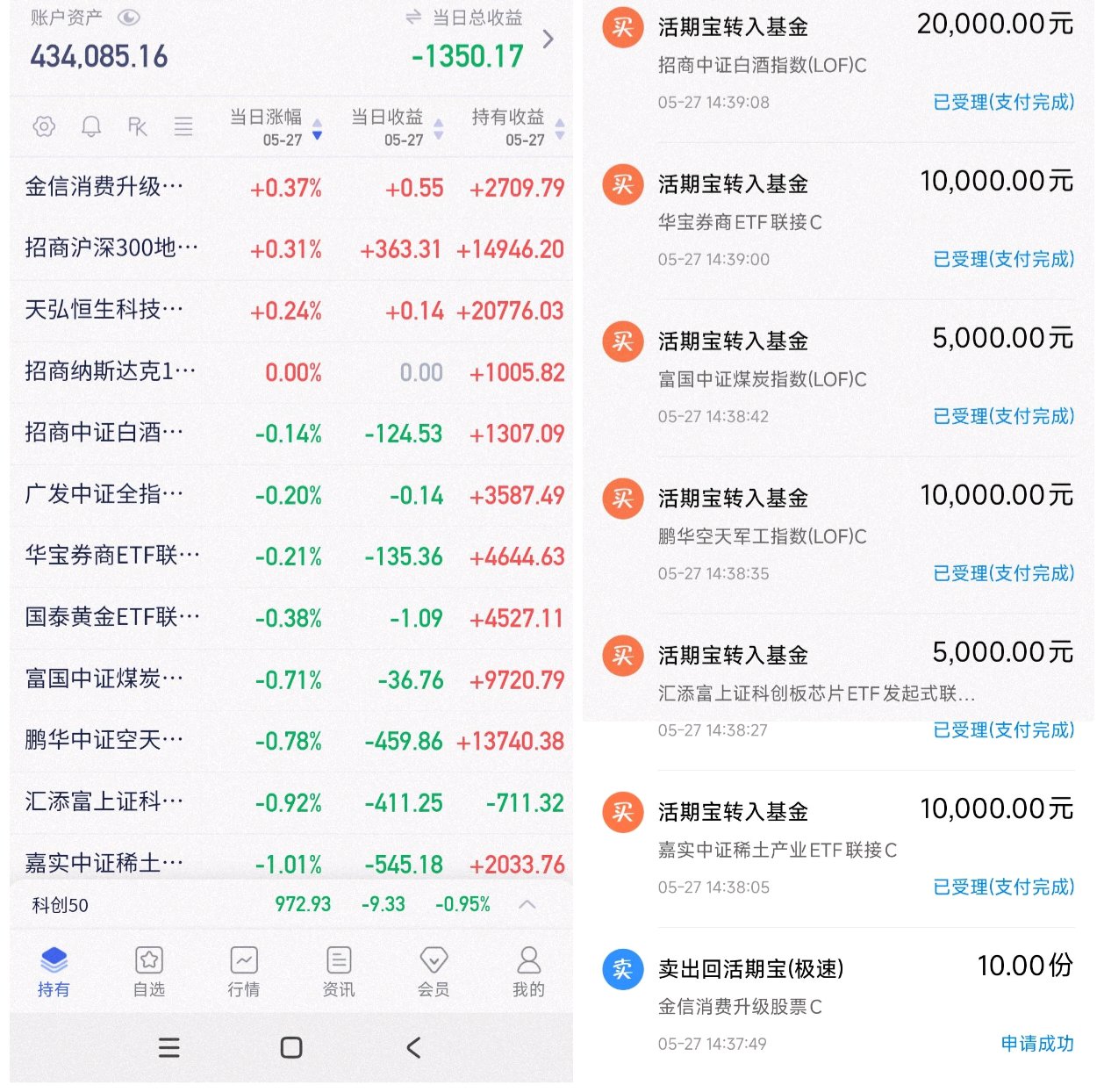
Task: Open 富国中证煤炭 holding row
Action: [291, 679]
